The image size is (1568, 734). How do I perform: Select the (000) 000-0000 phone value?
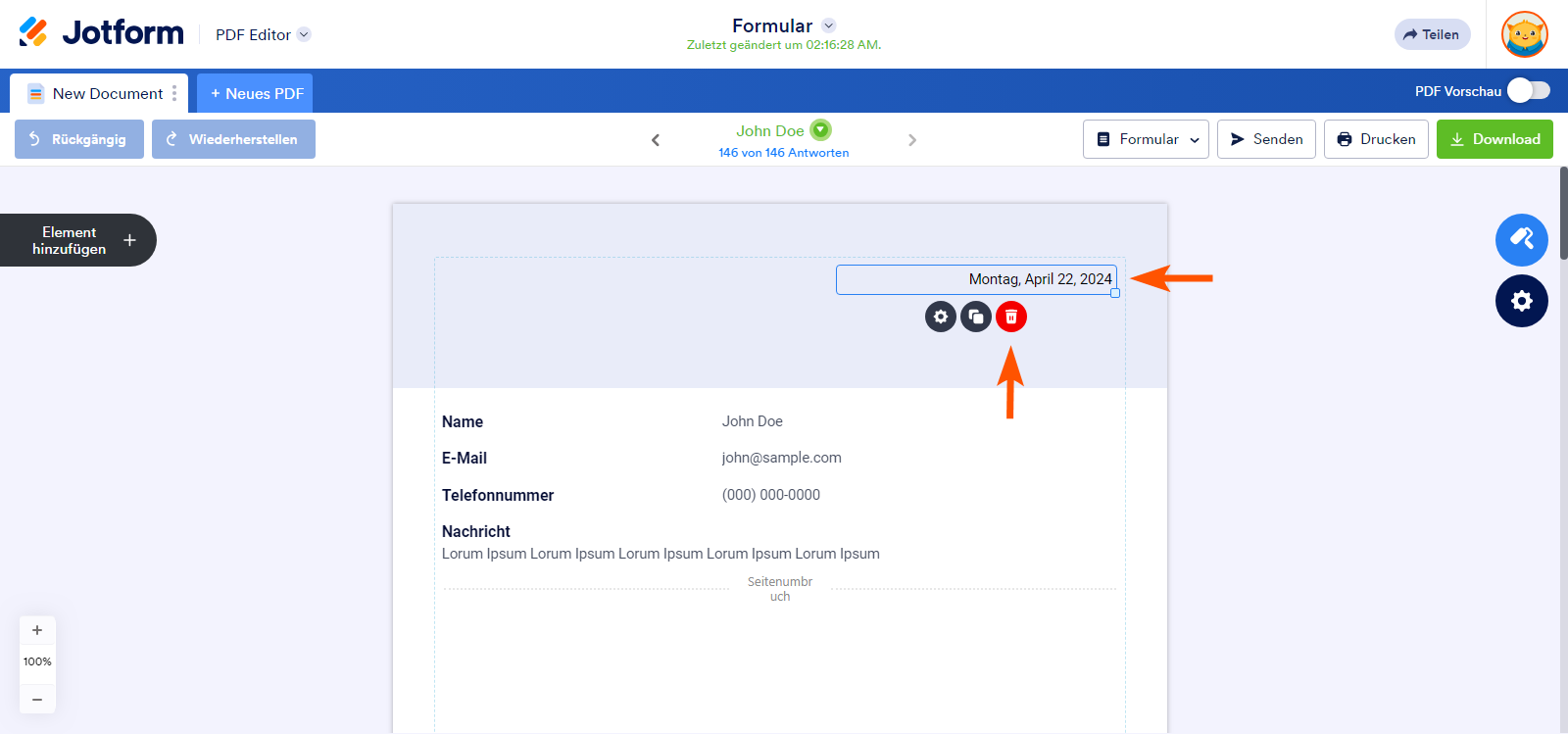pos(771,495)
